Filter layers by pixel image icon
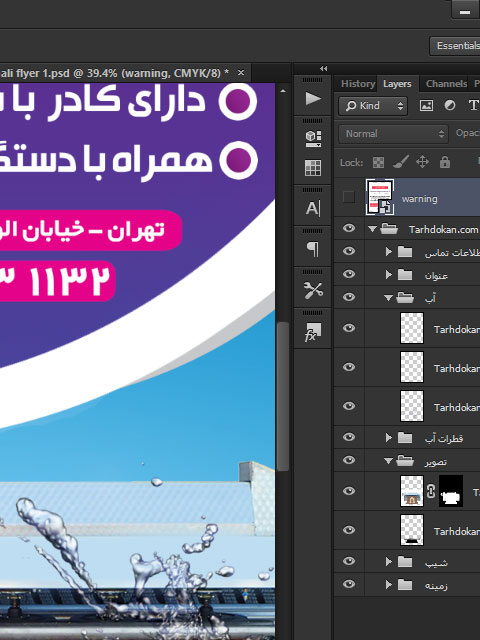 click(426, 106)
